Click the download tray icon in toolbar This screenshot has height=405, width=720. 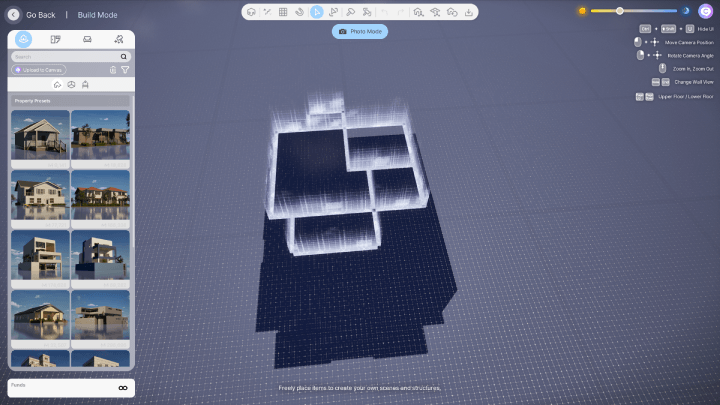[468, 12]
